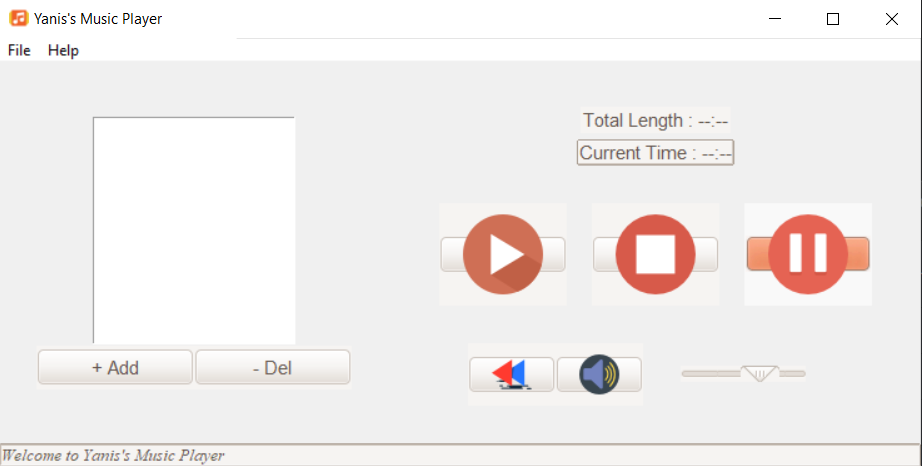This screenshot has height=466, width=922.
Task: Click the volume track left of the thumb
Action: click(x=711, y=373)
